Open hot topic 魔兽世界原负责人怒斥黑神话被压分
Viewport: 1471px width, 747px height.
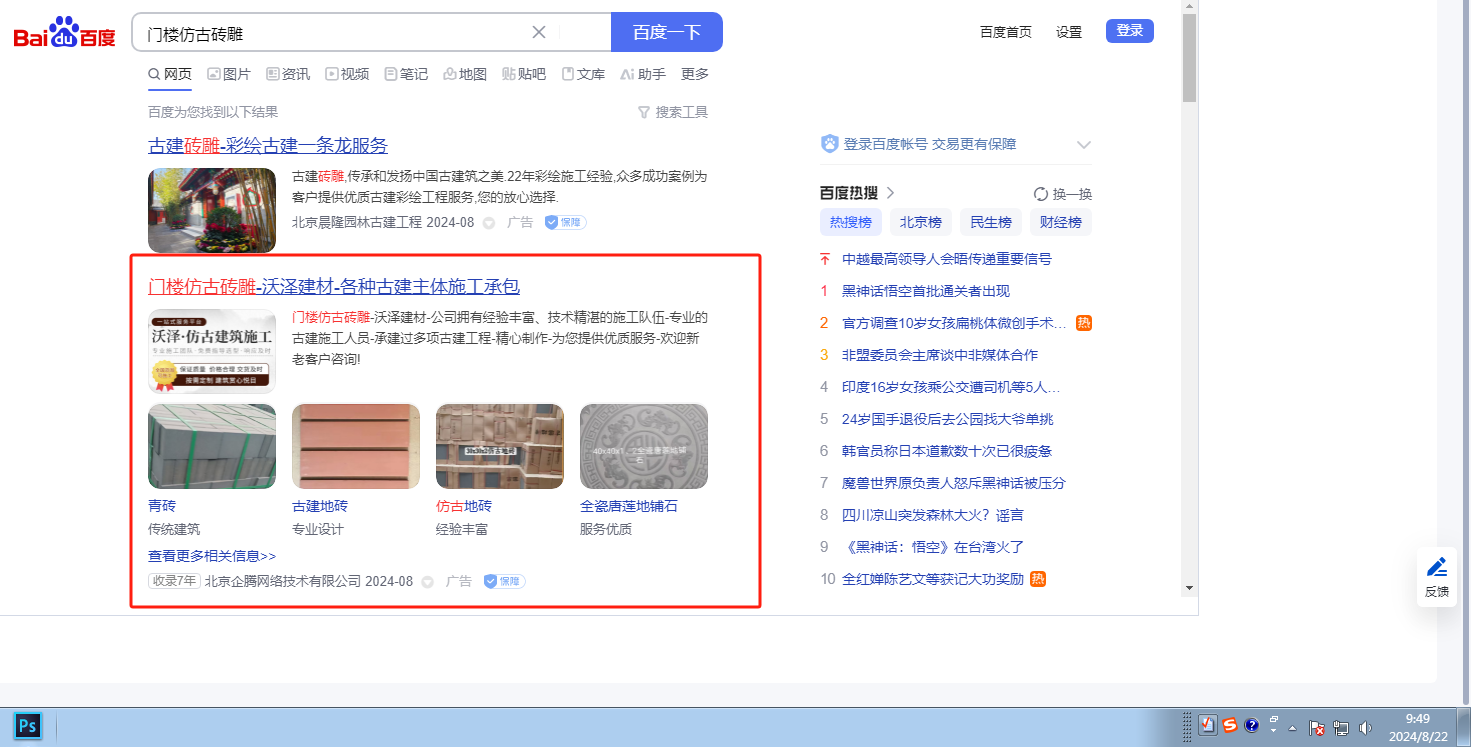(954, 483)
